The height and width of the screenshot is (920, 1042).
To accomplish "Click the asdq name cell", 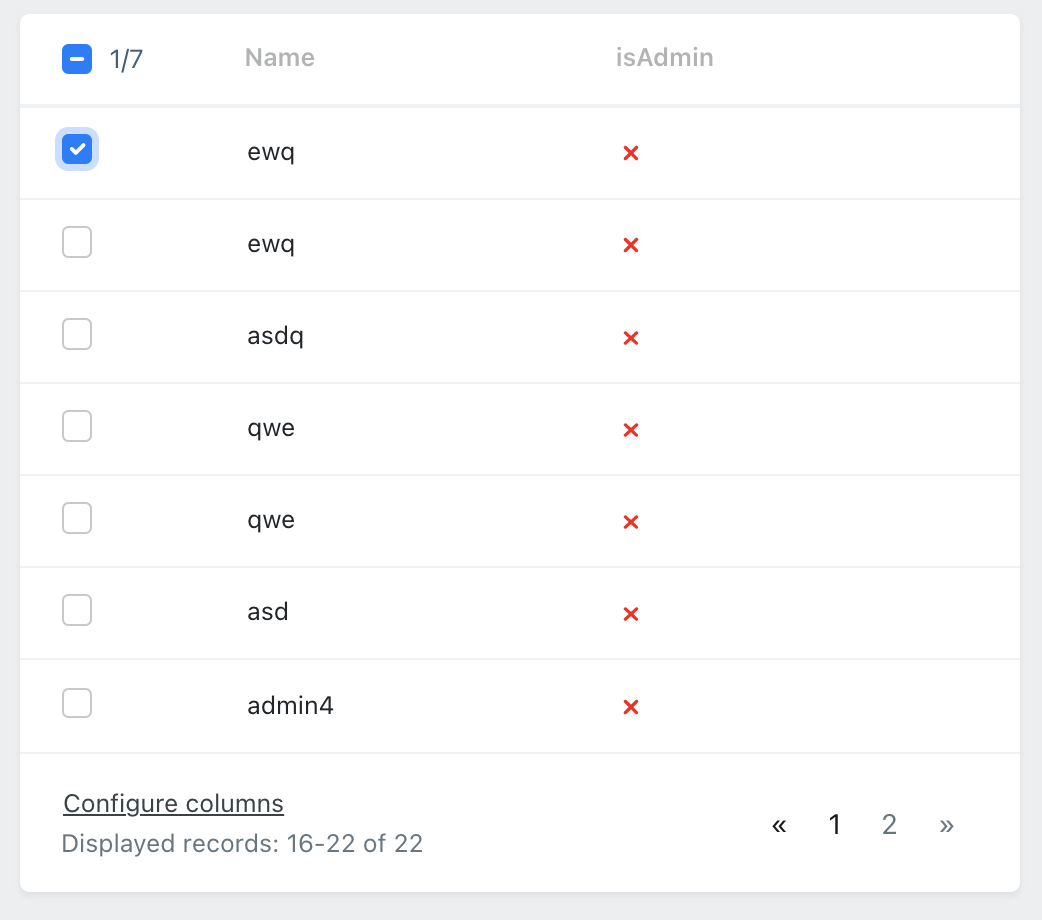I will (x=275, y=336).
